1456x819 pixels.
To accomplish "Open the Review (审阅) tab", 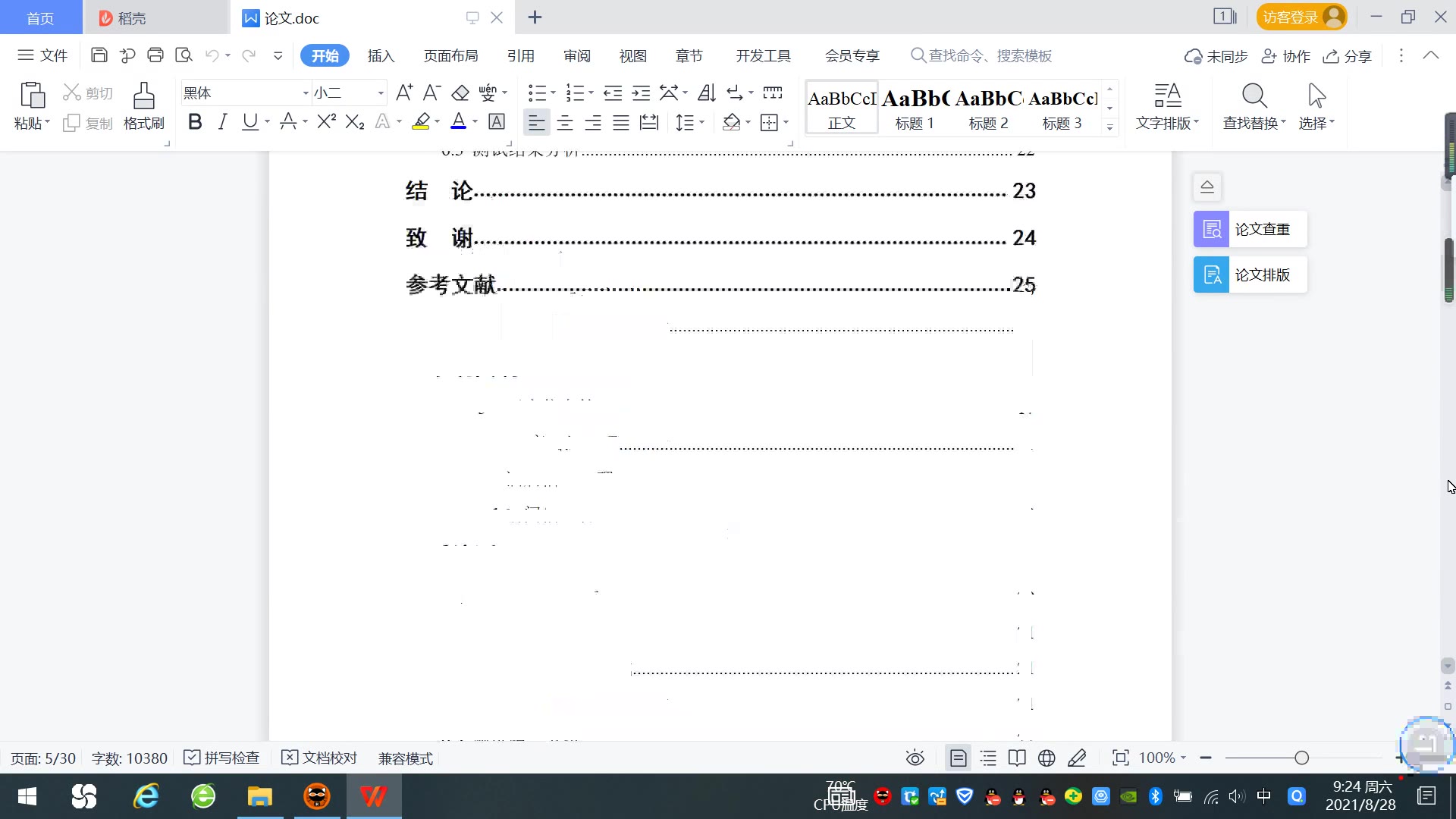I will click(x=577, y=55).
